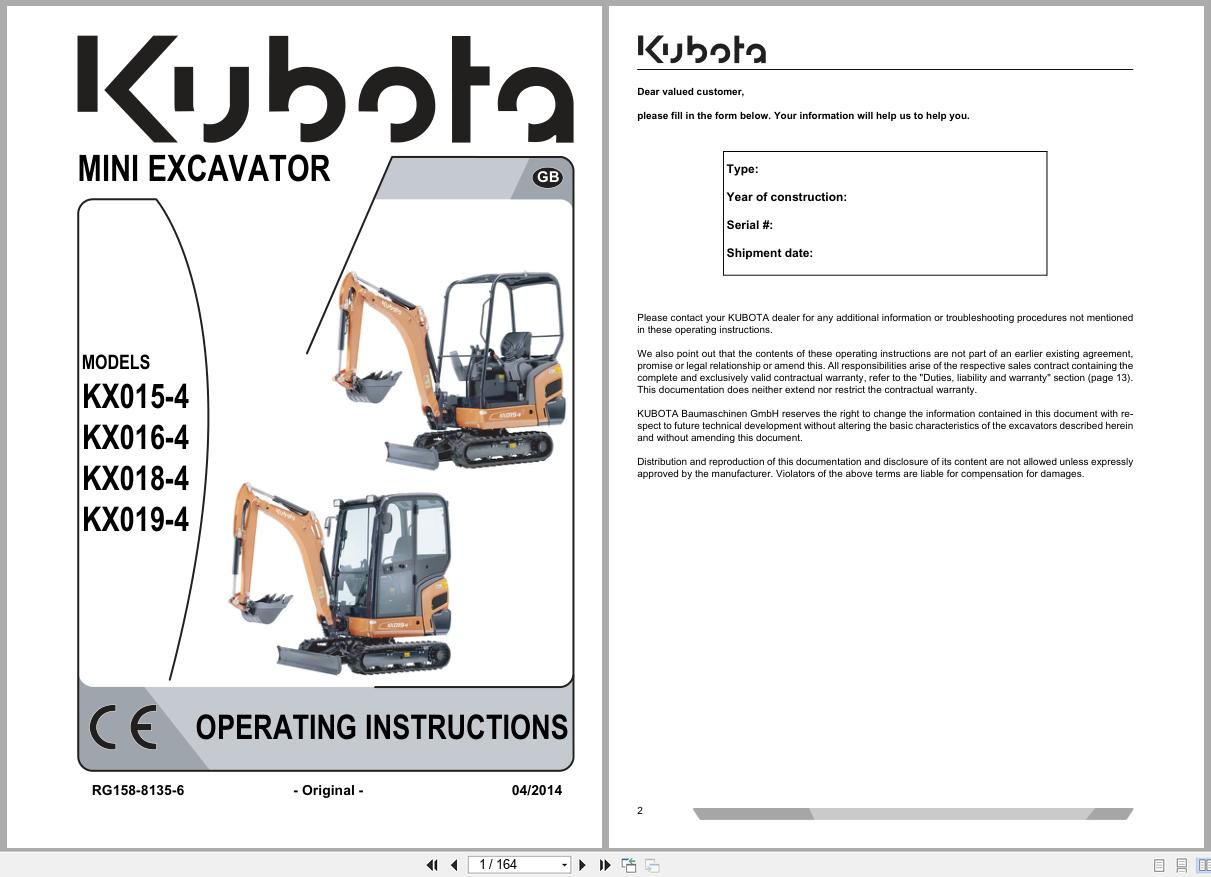
Task: Click the GB language badge
Action: click(x=546, y=177)
